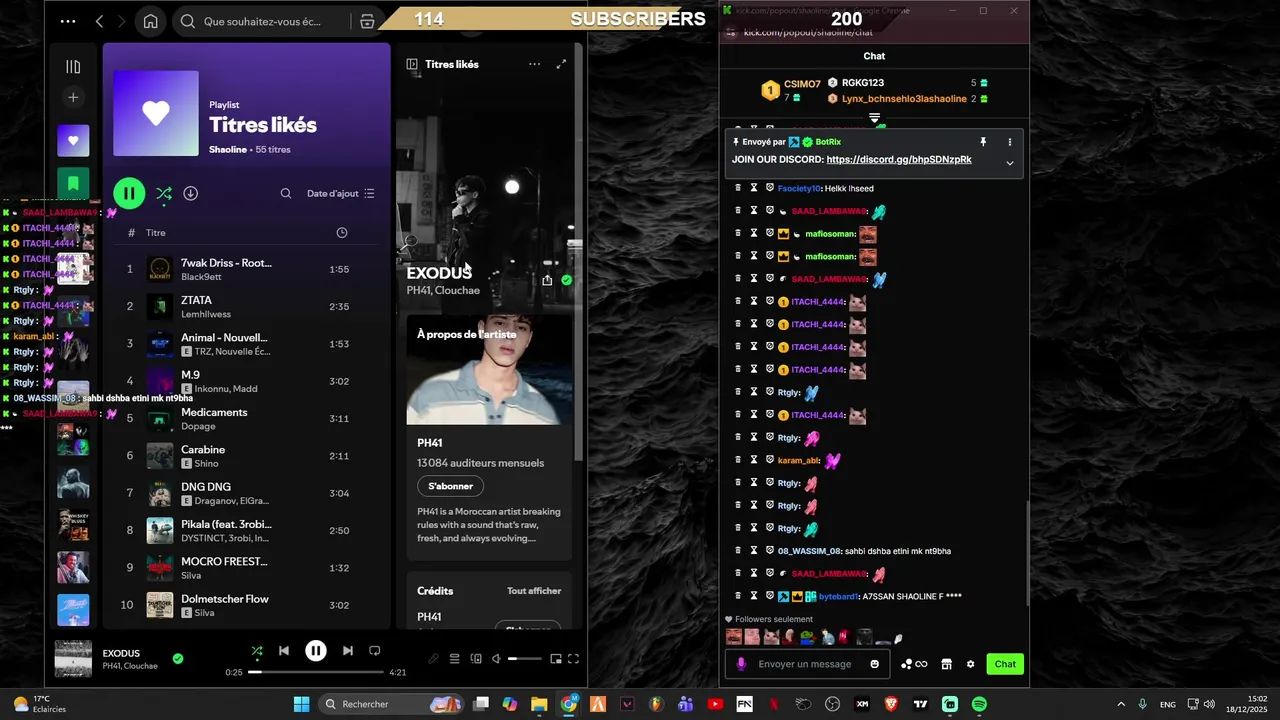
Task: Open the emoji picker in chat
Action: [x=875, y=664]
